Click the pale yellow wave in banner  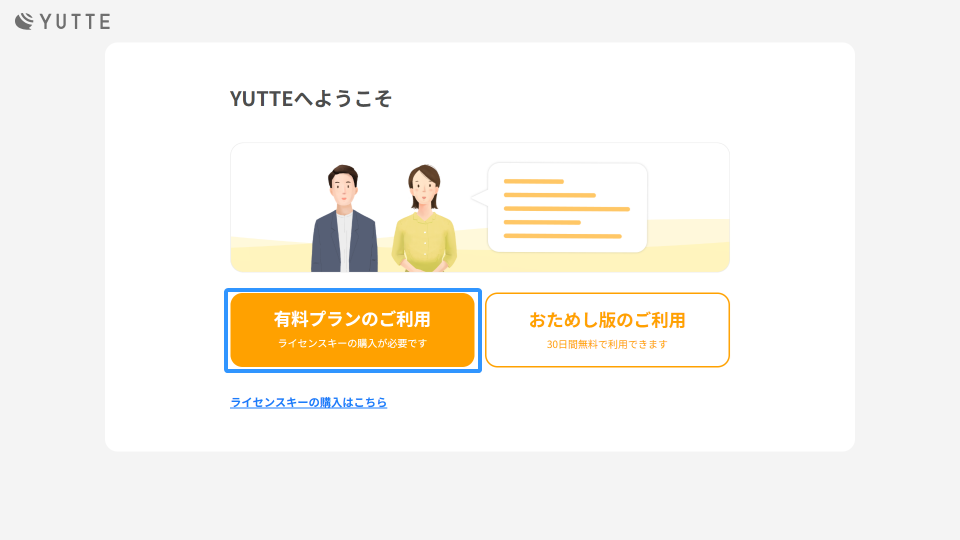(x=689, y=245)
